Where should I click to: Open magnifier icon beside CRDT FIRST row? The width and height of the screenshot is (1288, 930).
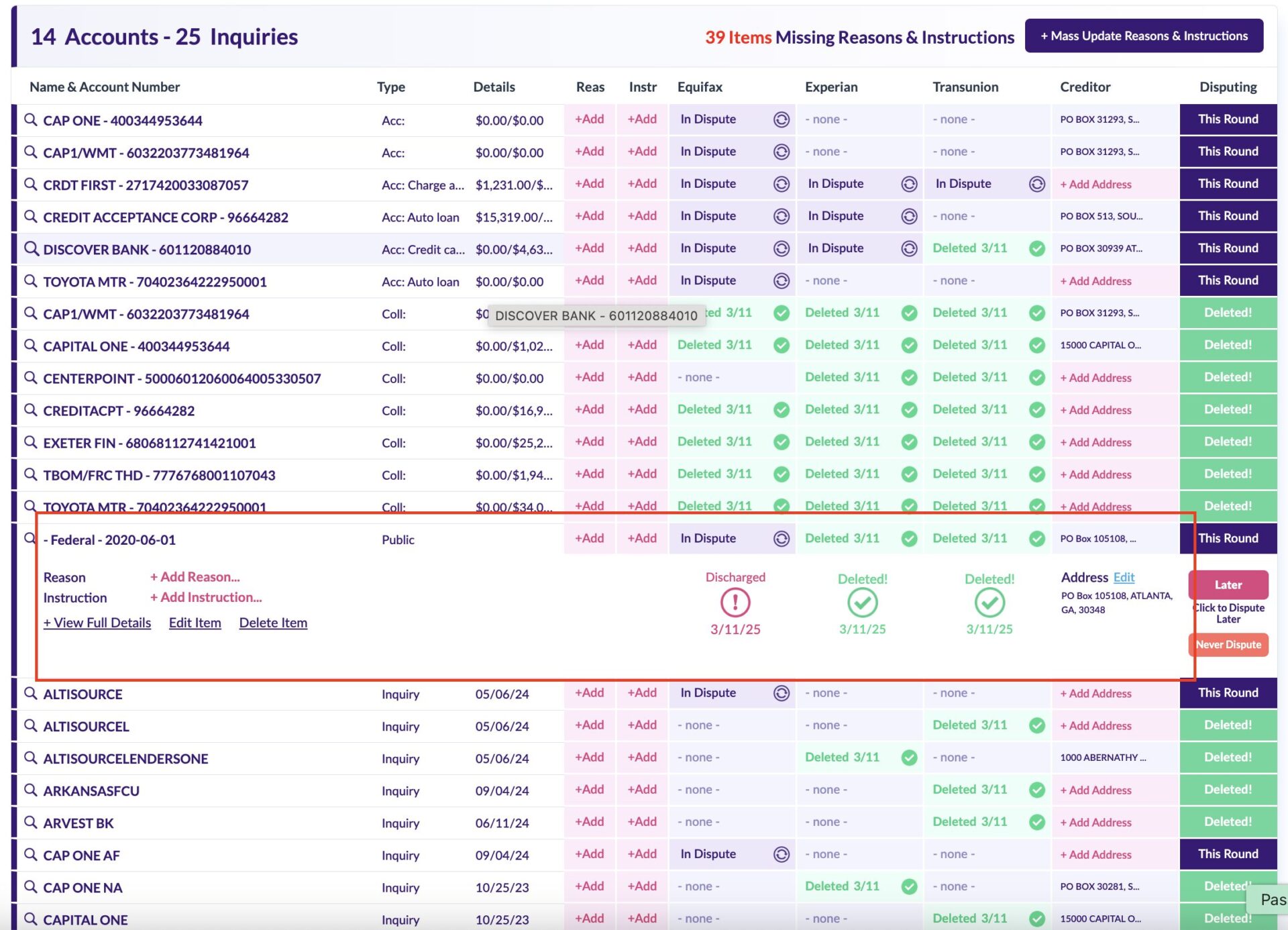[30, 184]
